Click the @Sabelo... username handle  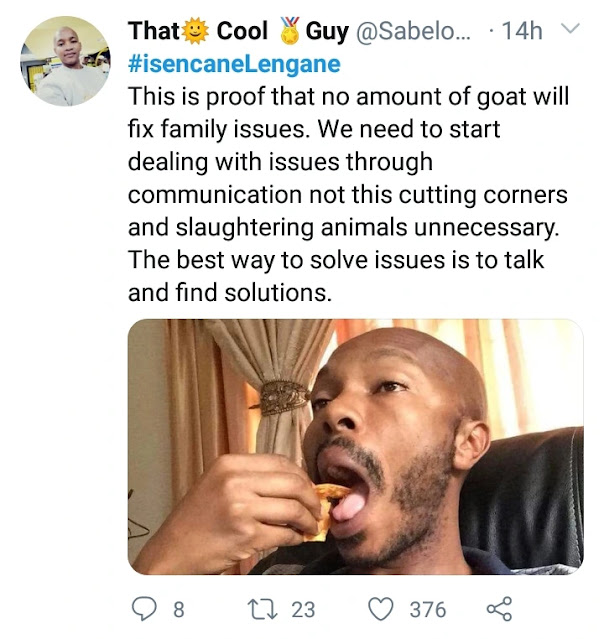pos(413,31)
